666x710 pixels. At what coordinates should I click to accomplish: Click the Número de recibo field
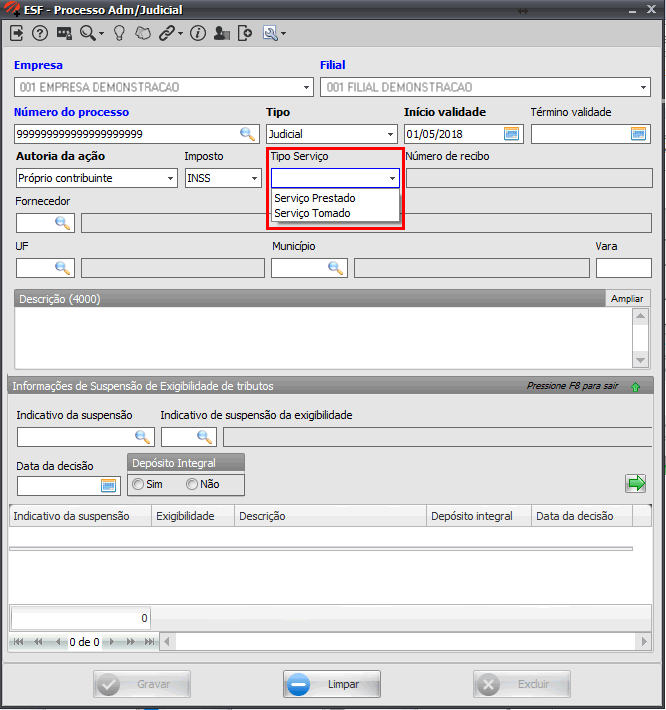(529, 178)
